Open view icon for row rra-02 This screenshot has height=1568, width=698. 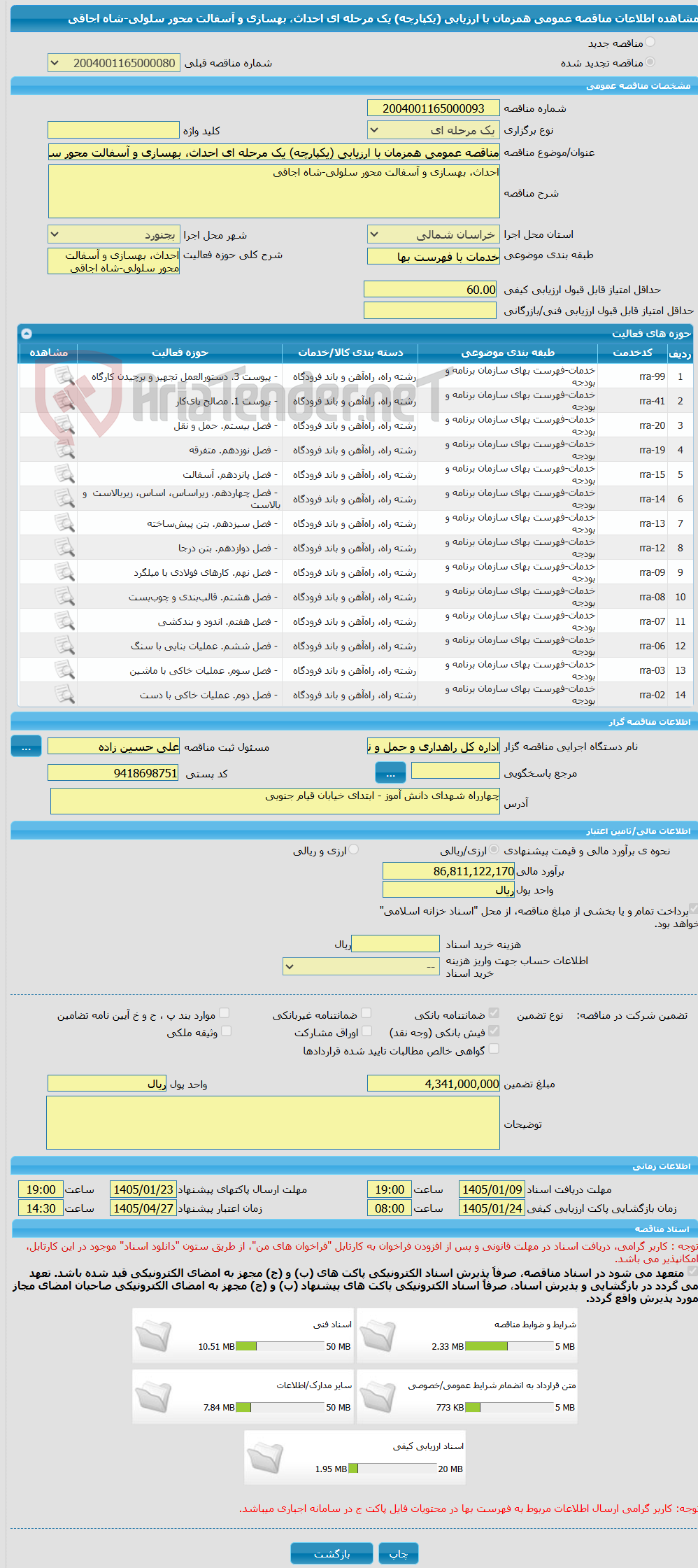64,695
